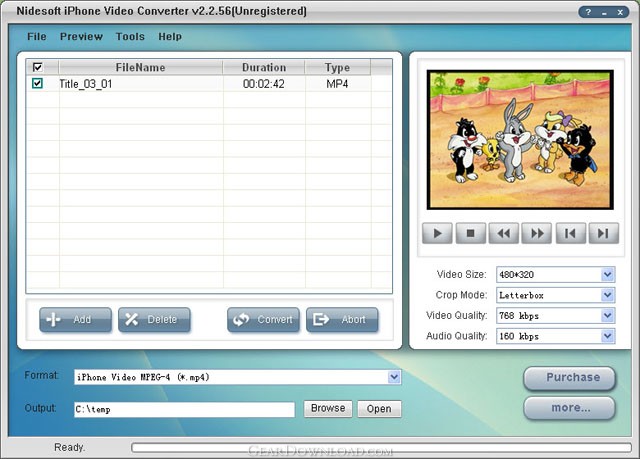Click the conversion progress bar
This screenshot has height=459, width=640.
tap(381, 448)
